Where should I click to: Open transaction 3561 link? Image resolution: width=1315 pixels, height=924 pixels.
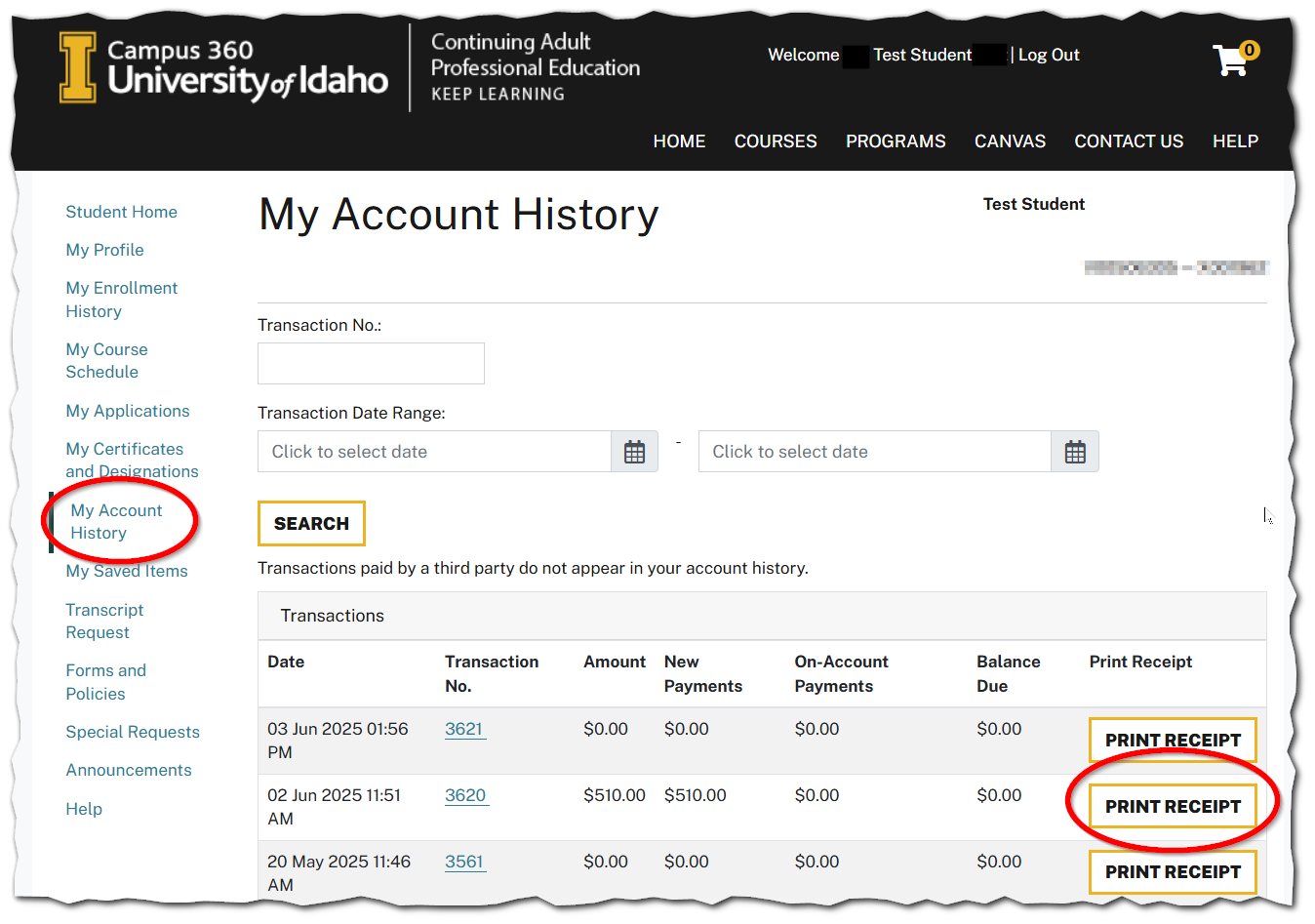464,861
